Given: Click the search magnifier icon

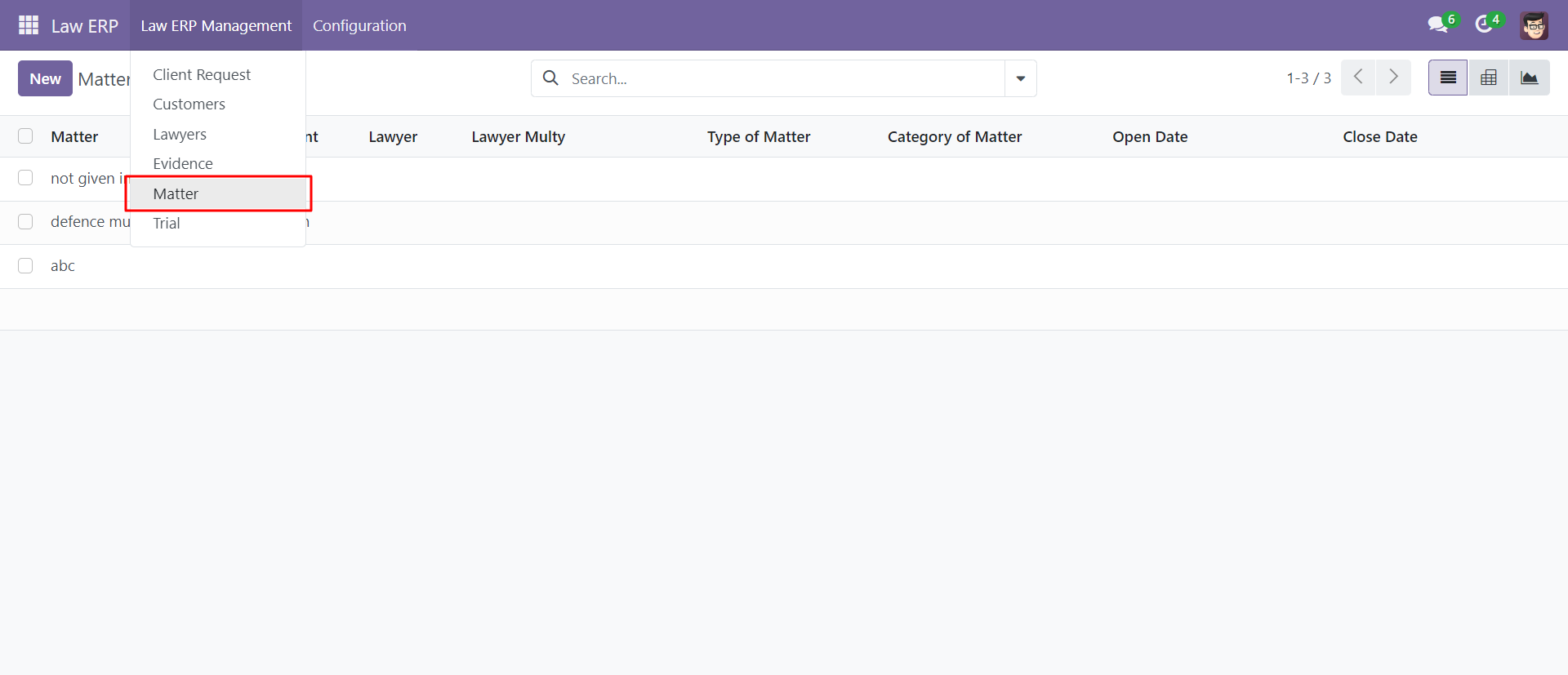Looking at the screenshot, I should pos(551,78).
